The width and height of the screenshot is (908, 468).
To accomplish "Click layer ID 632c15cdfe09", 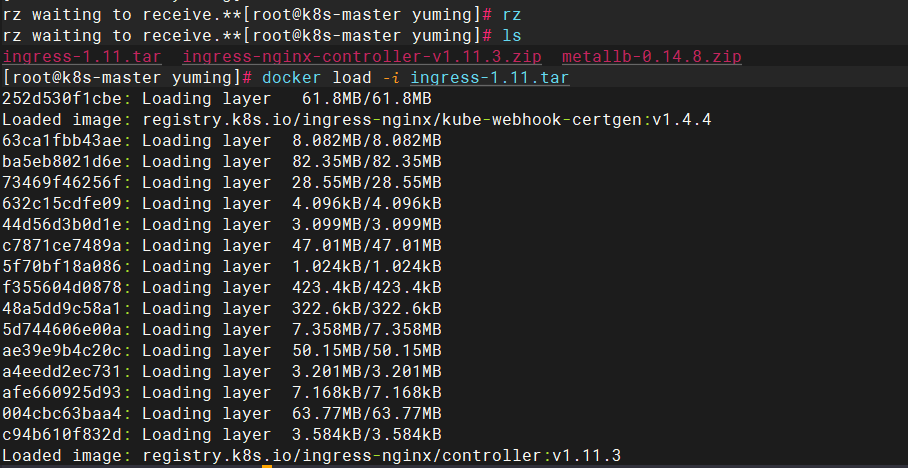I will [x=62, y=203].
